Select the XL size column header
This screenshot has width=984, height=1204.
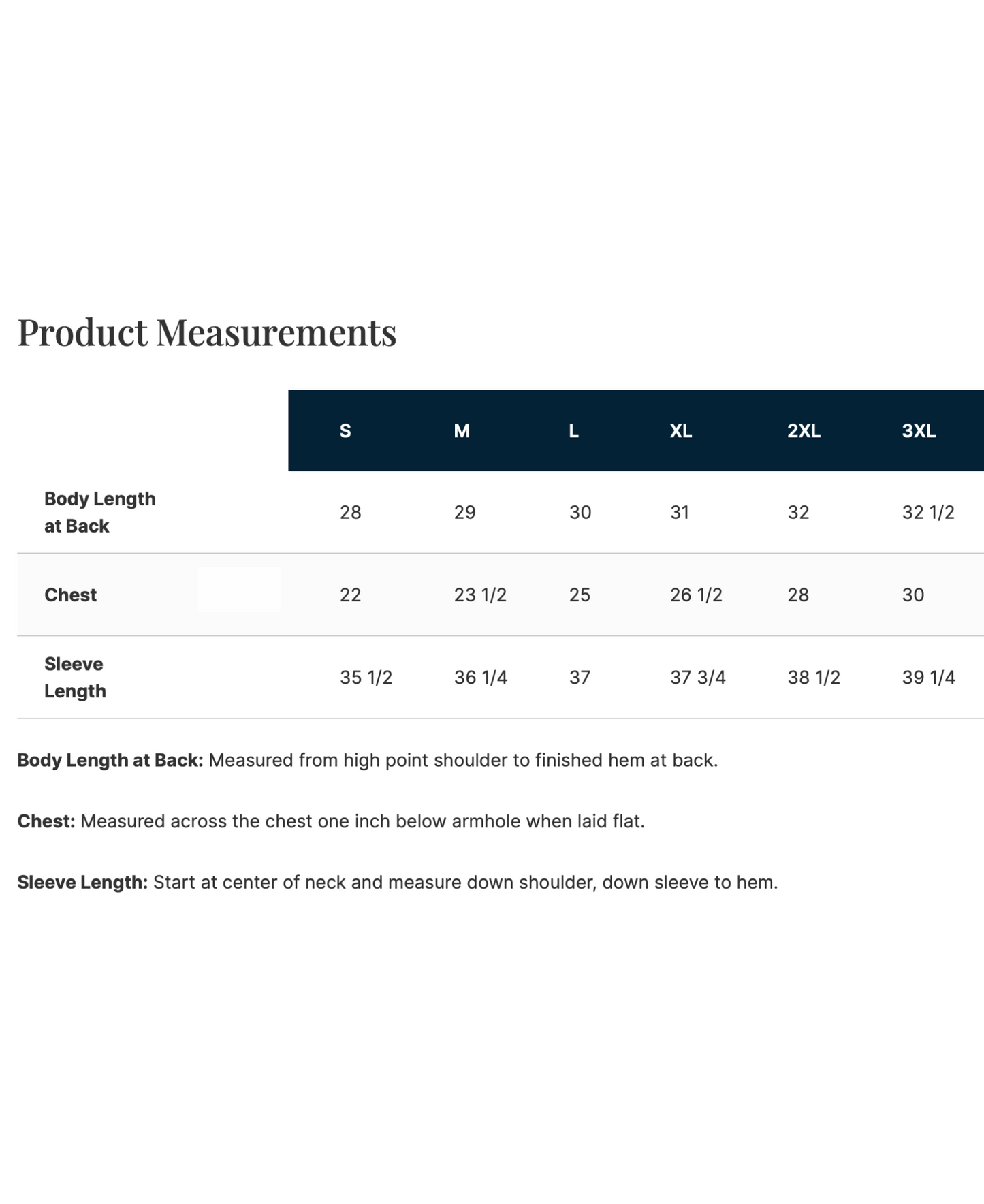tap(681, 431)
